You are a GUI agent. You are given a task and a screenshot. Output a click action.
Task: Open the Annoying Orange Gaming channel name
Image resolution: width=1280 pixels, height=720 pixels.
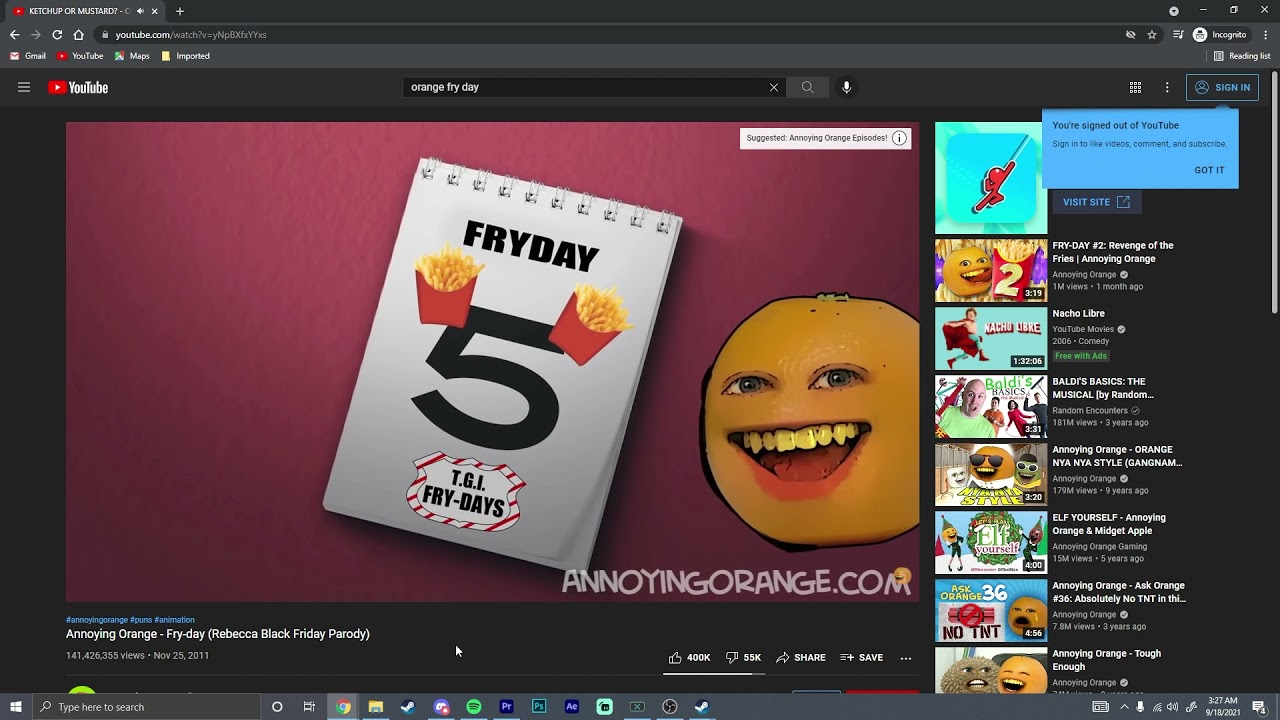(1099, 546)
